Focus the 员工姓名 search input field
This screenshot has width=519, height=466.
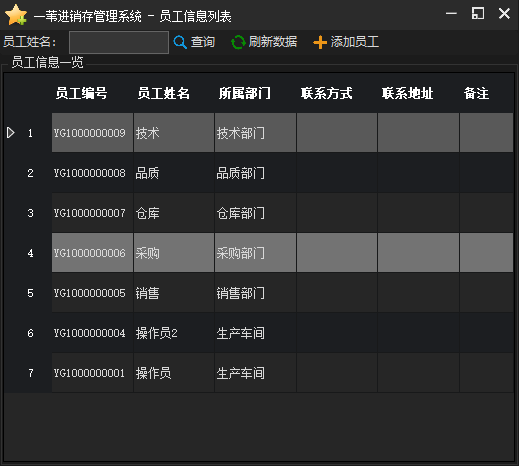119,42
